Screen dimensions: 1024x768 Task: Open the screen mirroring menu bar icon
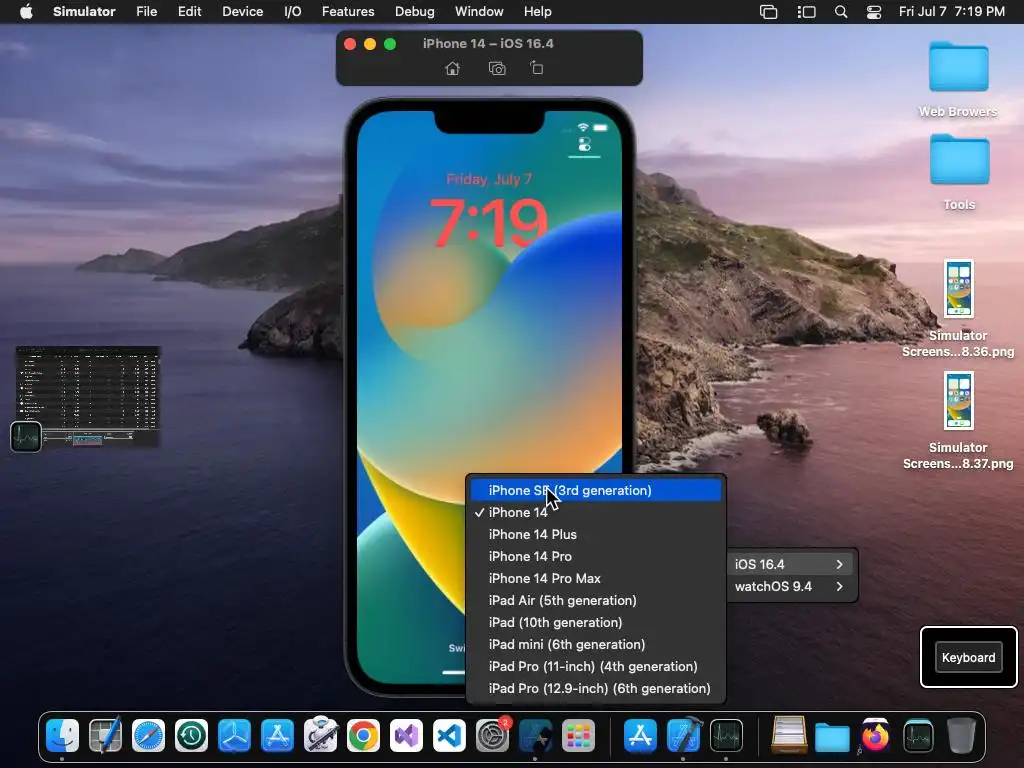click(x=769, y=12)
